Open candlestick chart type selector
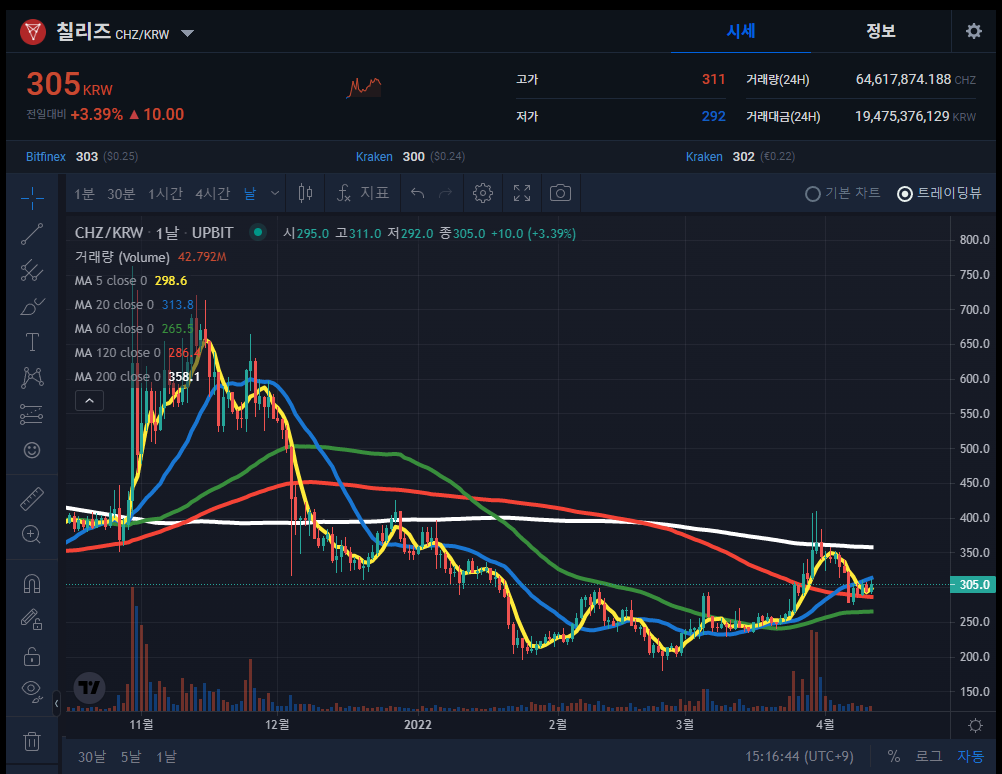 305,193
